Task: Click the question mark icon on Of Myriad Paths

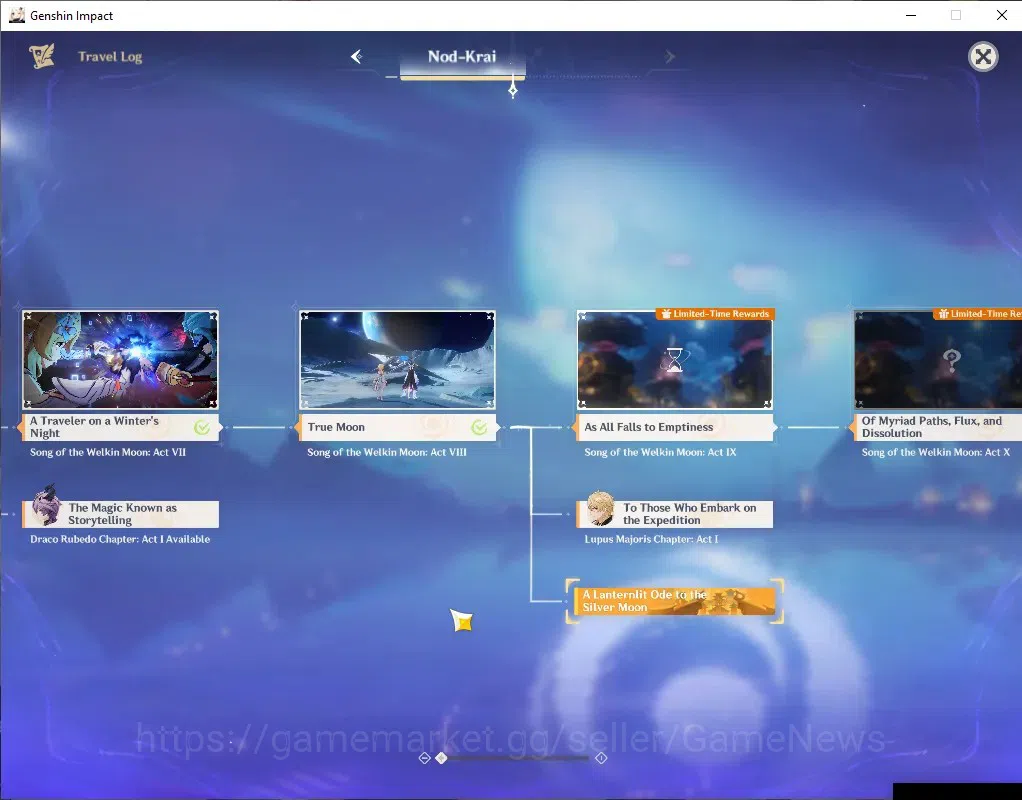Action: (952, 359)
